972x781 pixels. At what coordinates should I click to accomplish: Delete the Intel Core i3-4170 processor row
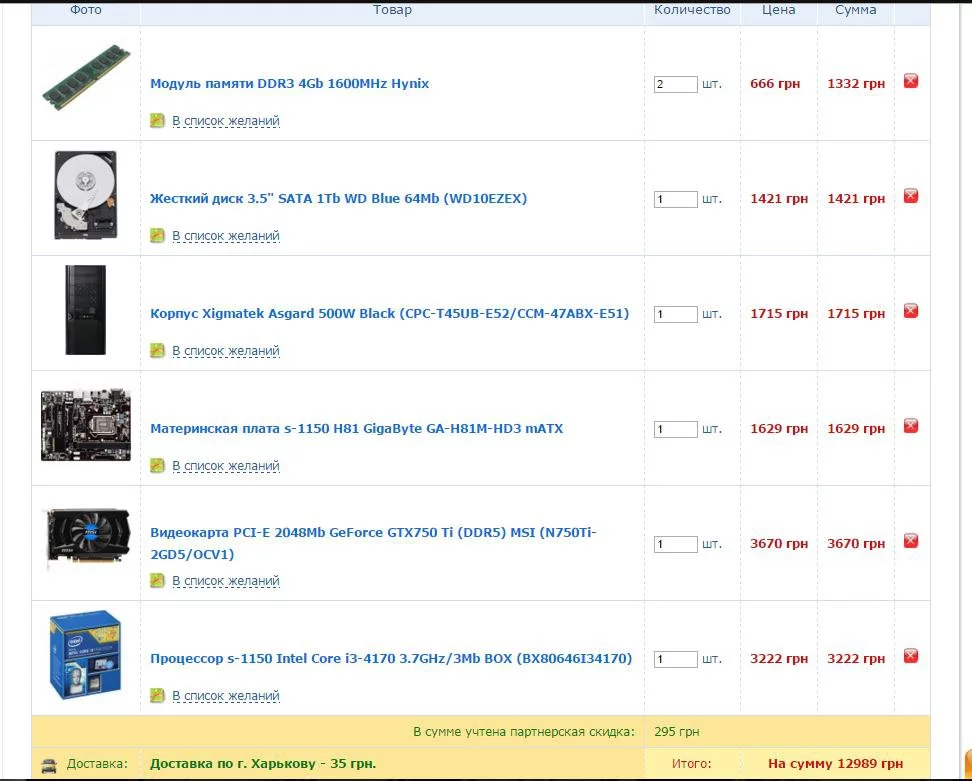coord(911,656)
